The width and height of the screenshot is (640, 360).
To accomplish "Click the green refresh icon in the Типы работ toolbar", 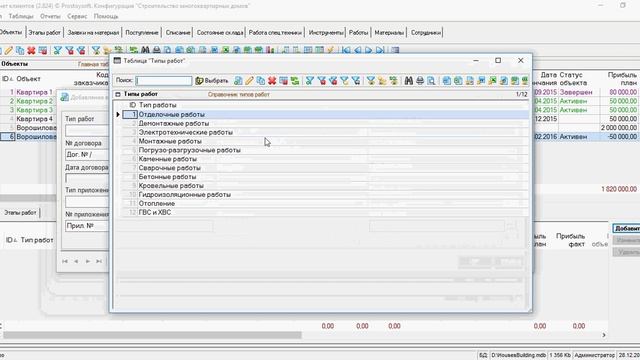I will point(295,81).
